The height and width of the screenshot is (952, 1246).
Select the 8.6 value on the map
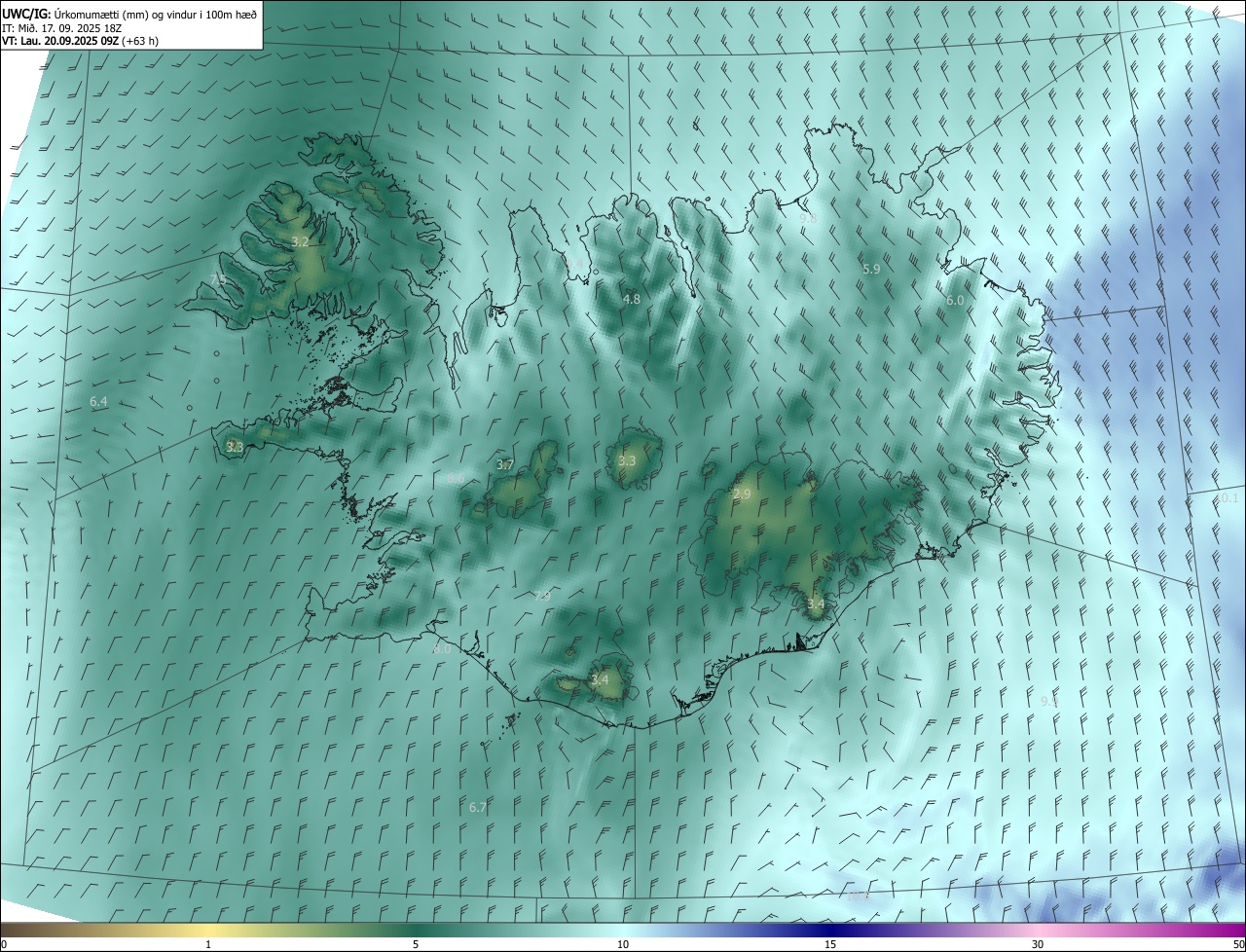tap(456, 478)
